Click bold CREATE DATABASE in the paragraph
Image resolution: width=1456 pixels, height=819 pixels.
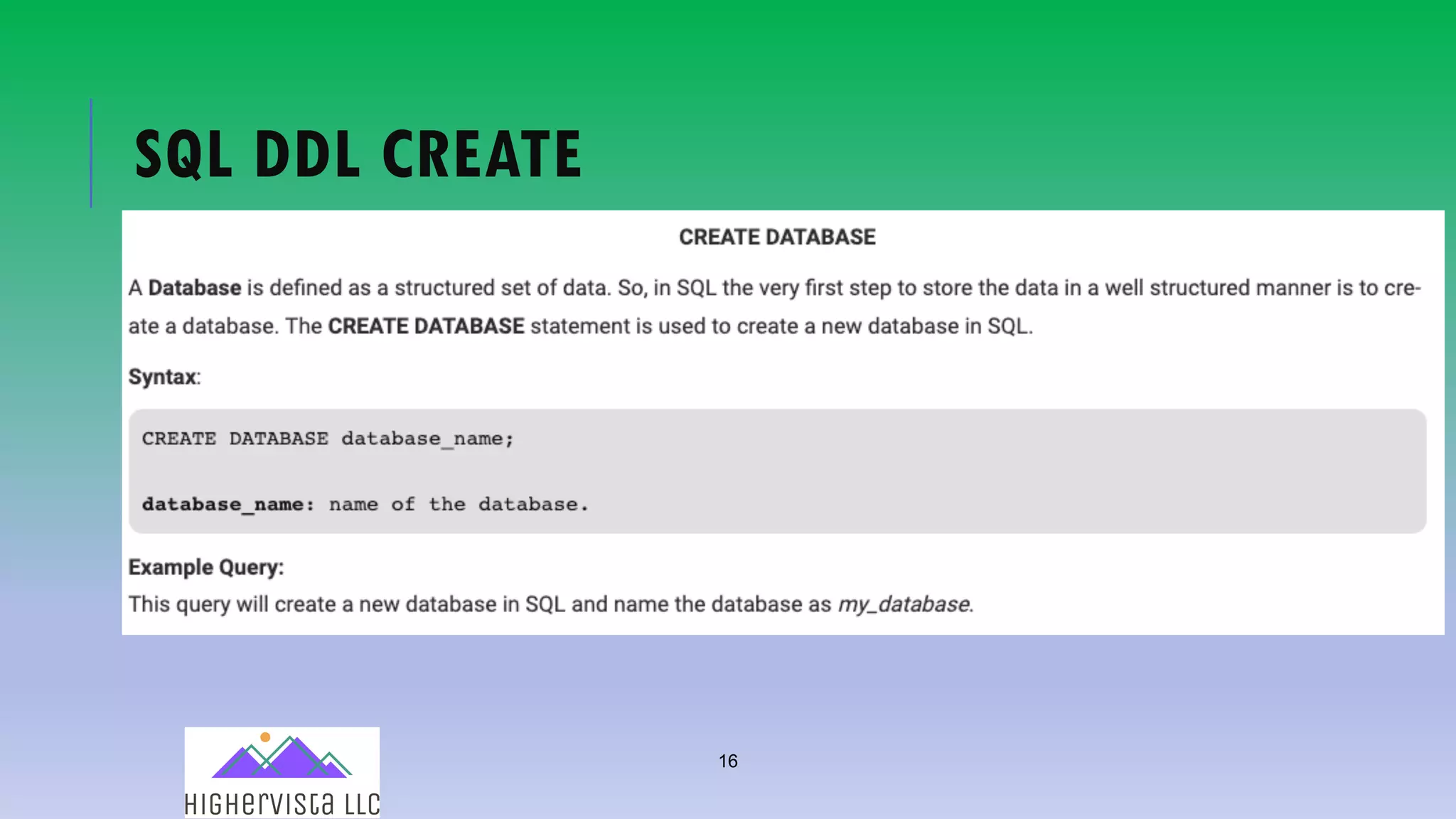(426, 326)
